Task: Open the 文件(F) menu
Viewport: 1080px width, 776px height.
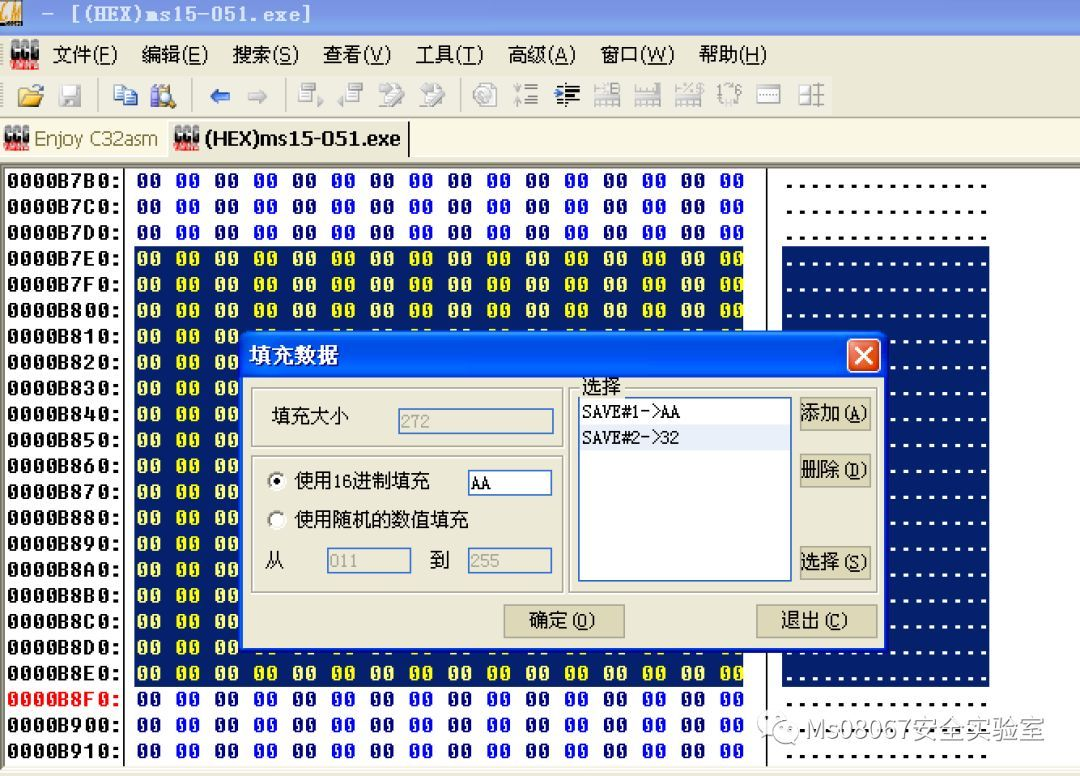Action: pyautogui.click(x=85, y=54)
